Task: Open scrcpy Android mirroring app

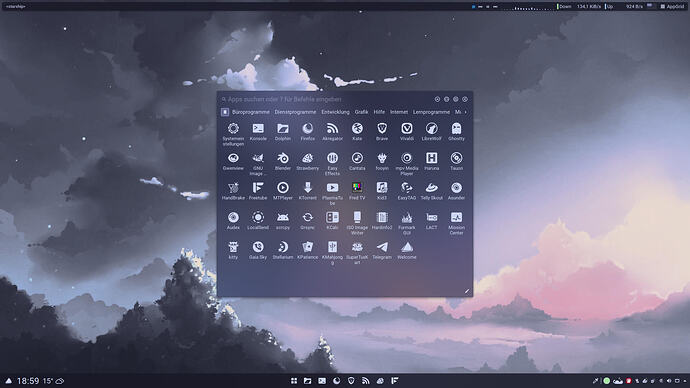Action: [283, 221]
